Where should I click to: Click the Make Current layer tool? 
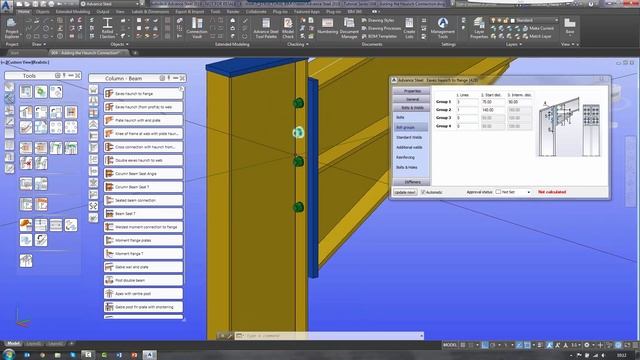(x=538, y=28)
